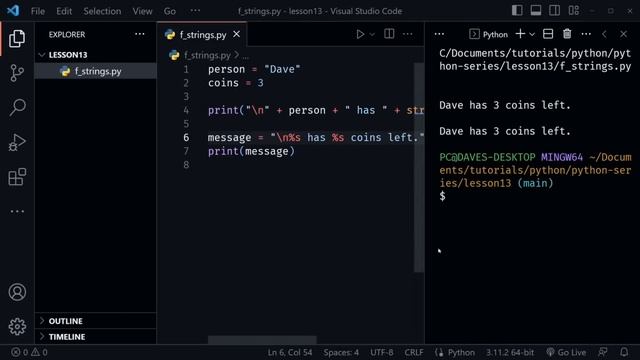Open the Selection menu
Image resolution: width=640 pixels, height=360 pixels.
pos(102,11)
